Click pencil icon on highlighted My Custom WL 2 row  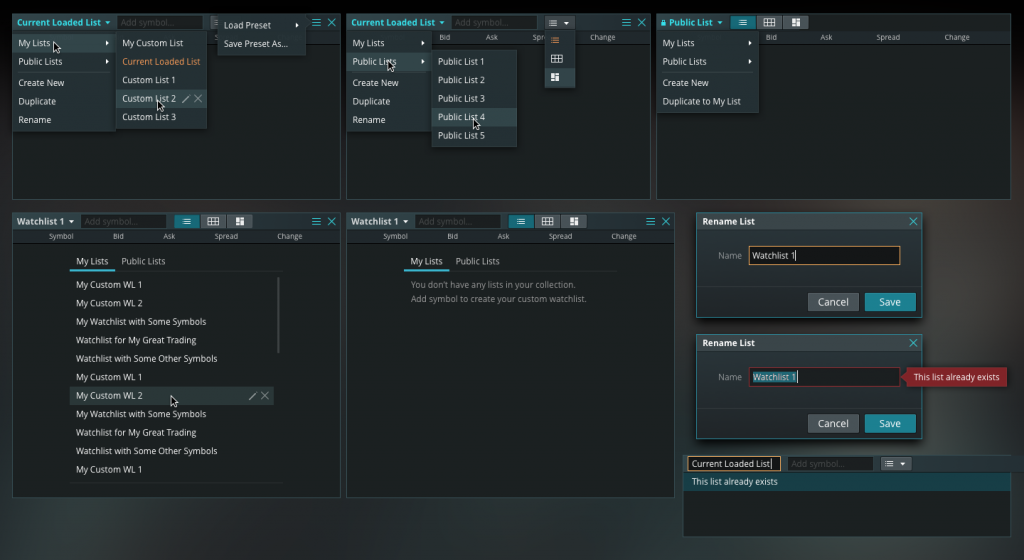(253, 396)
